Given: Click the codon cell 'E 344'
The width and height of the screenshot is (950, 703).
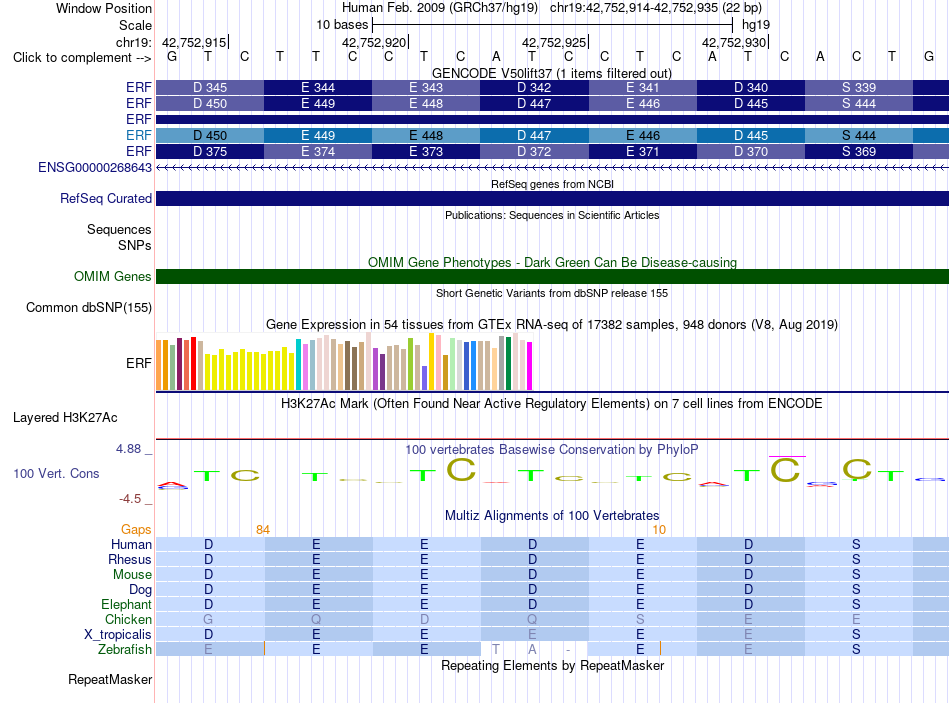Looking at the screenshot, I should pos(318,87).
